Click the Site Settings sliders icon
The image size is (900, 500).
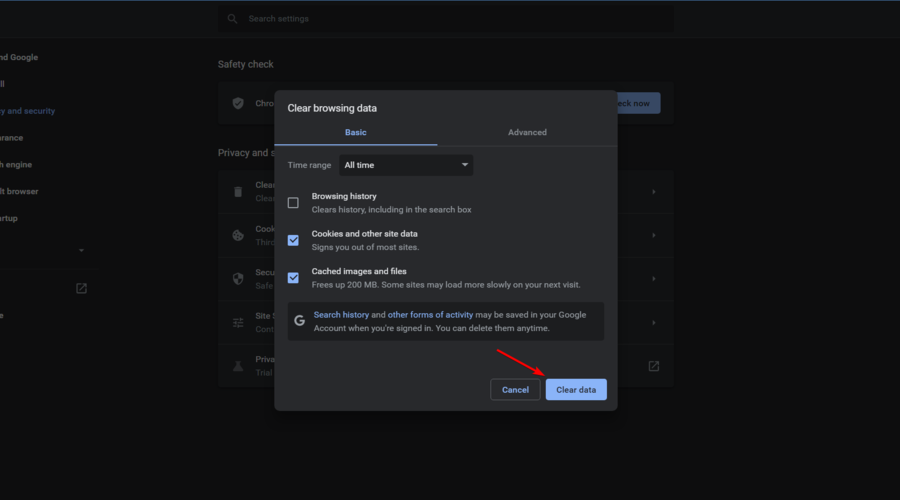[238, 322]
